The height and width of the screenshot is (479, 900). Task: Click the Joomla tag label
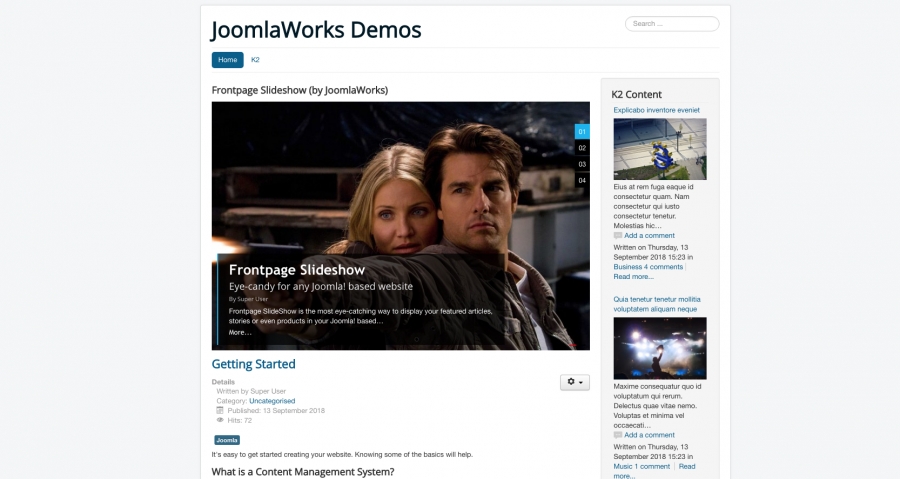(227, 440)
